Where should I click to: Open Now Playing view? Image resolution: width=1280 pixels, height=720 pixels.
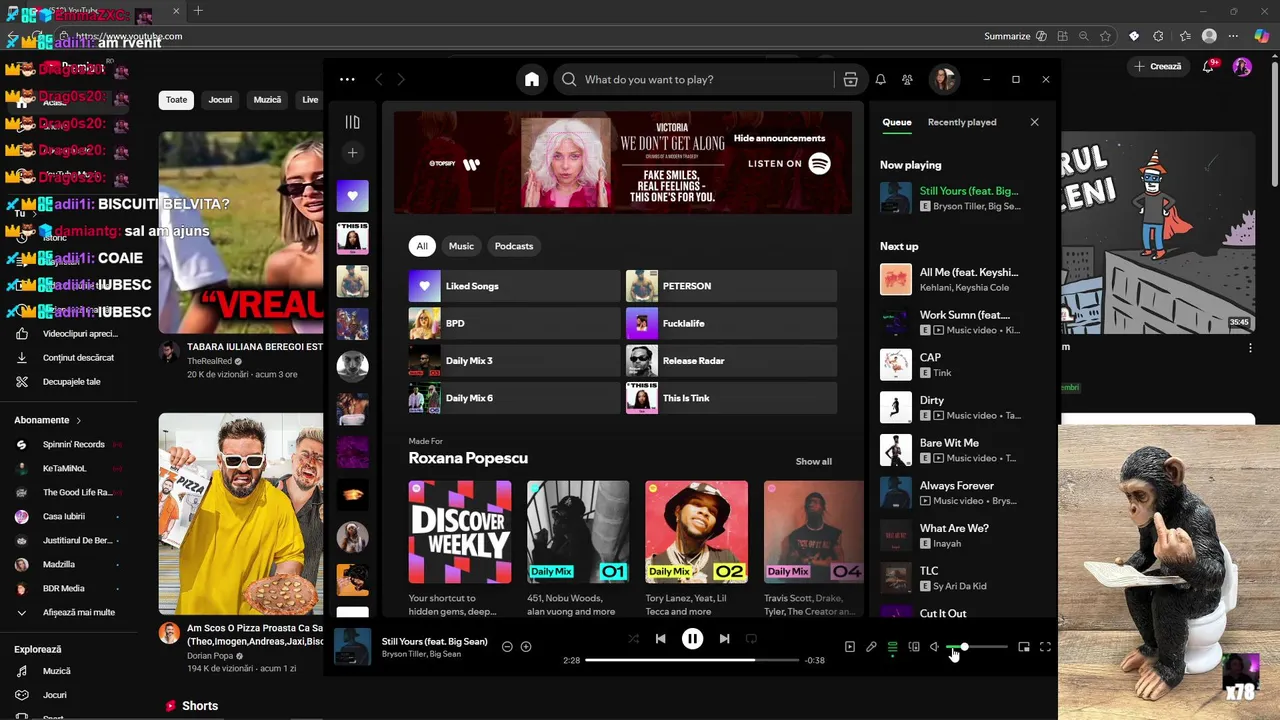850,647
